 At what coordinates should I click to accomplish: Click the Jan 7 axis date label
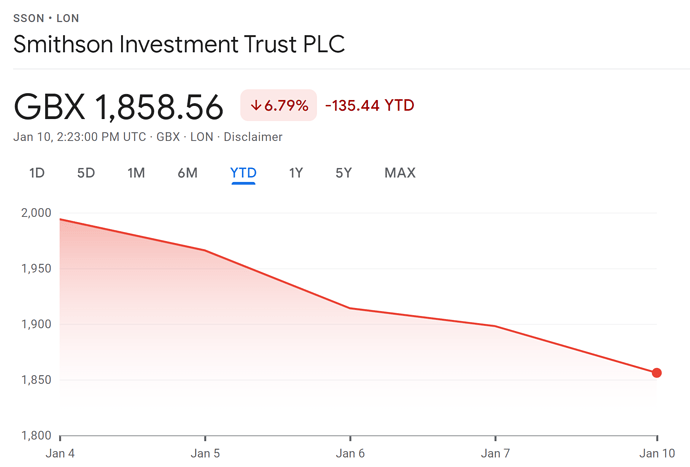[x=496, y=455]
